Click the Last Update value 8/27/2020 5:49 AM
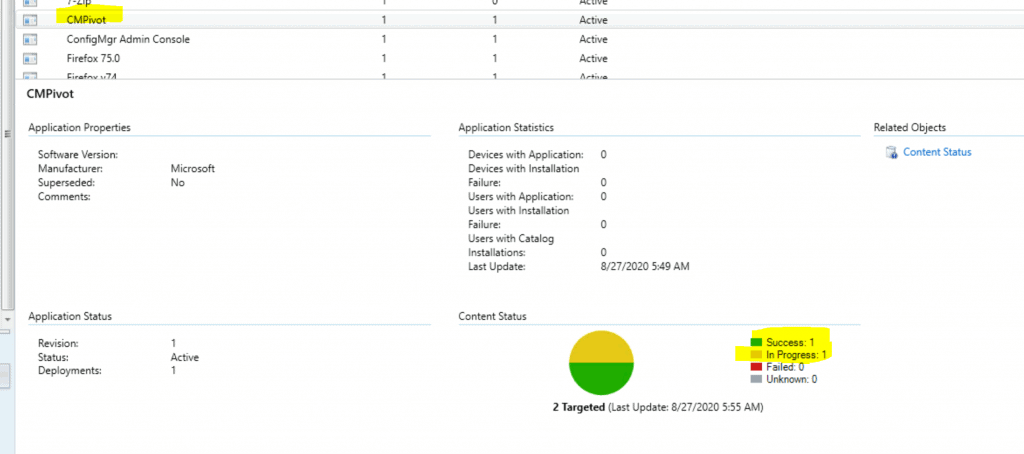Screen dimensions: 1024x454 645,267
